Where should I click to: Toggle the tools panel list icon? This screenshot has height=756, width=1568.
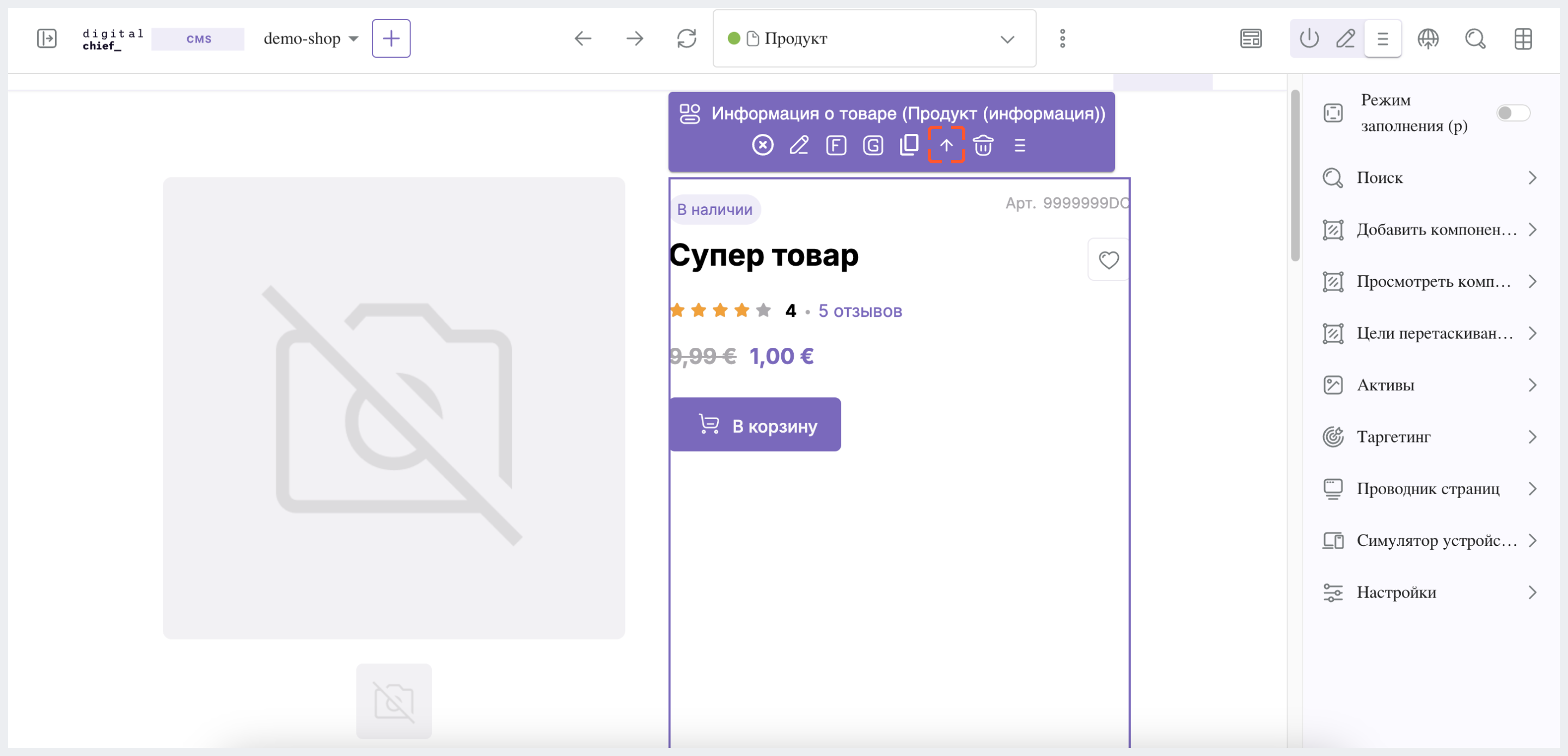tap(1382, 38)
